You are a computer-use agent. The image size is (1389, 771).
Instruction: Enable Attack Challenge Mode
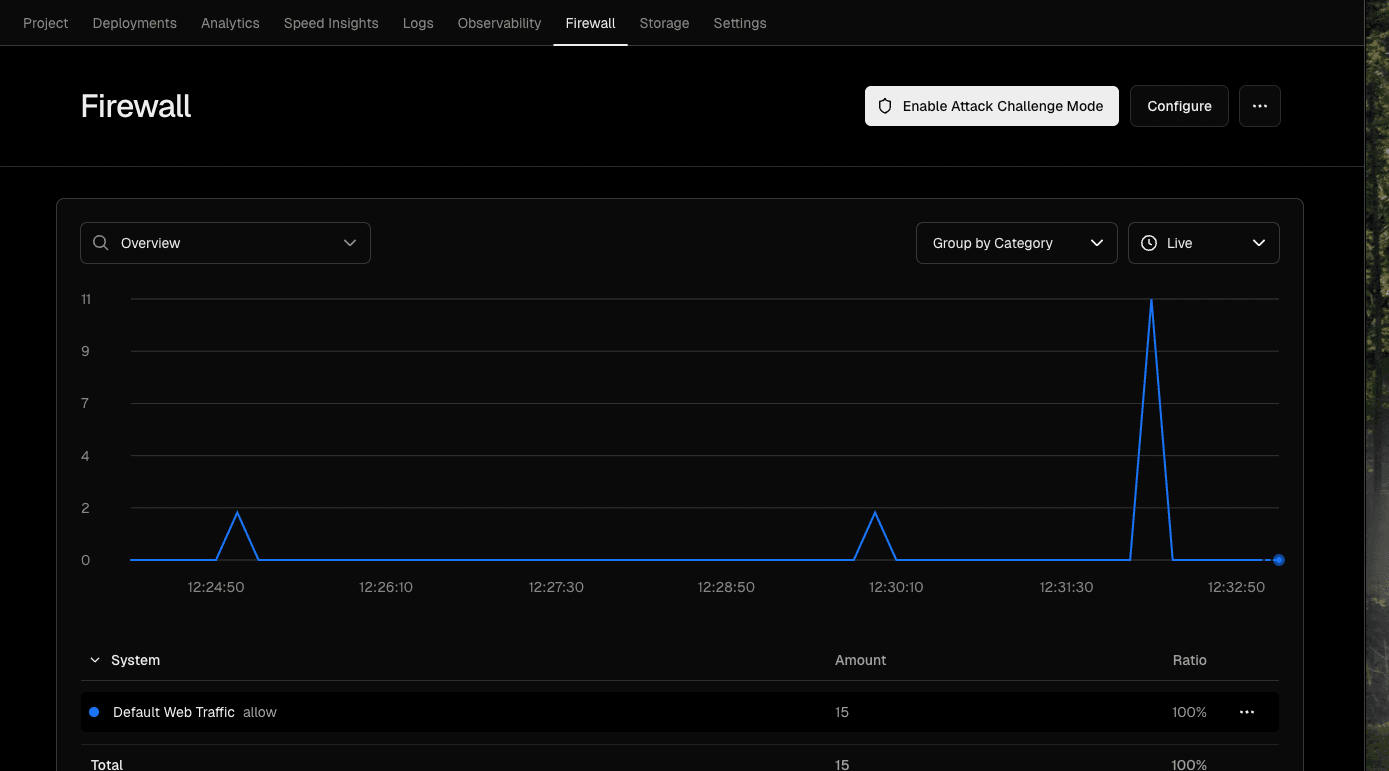click(x=991, y=105)
